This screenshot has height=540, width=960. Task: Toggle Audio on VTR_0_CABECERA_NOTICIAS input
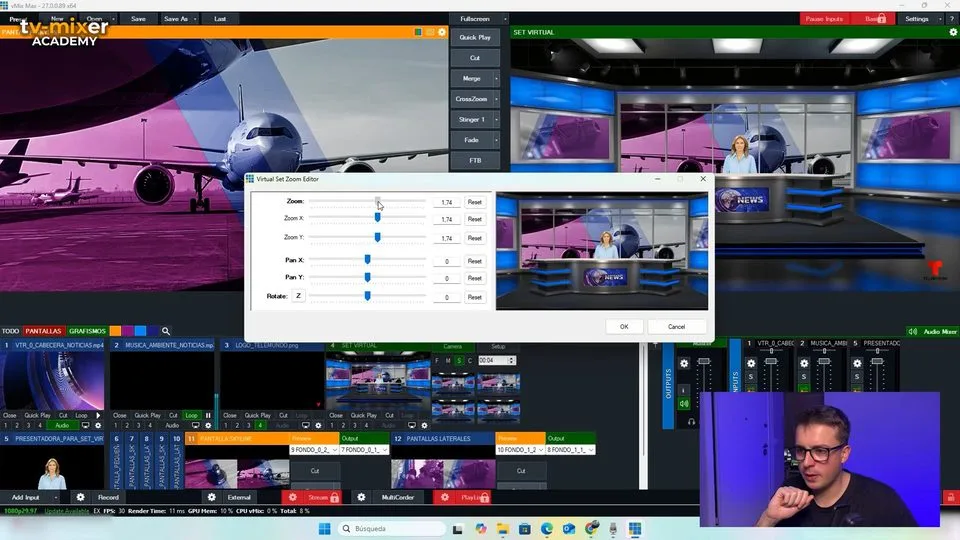click(62, 426)
